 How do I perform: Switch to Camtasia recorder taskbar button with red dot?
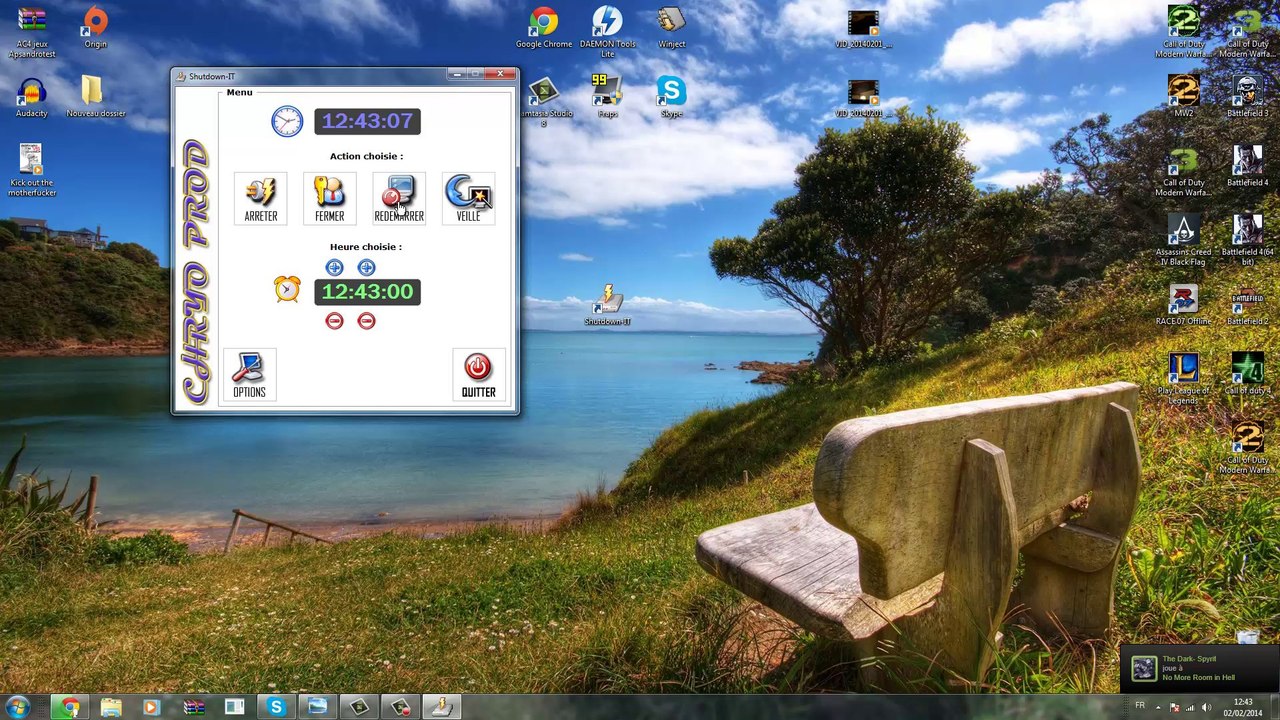tap(400, 707)
